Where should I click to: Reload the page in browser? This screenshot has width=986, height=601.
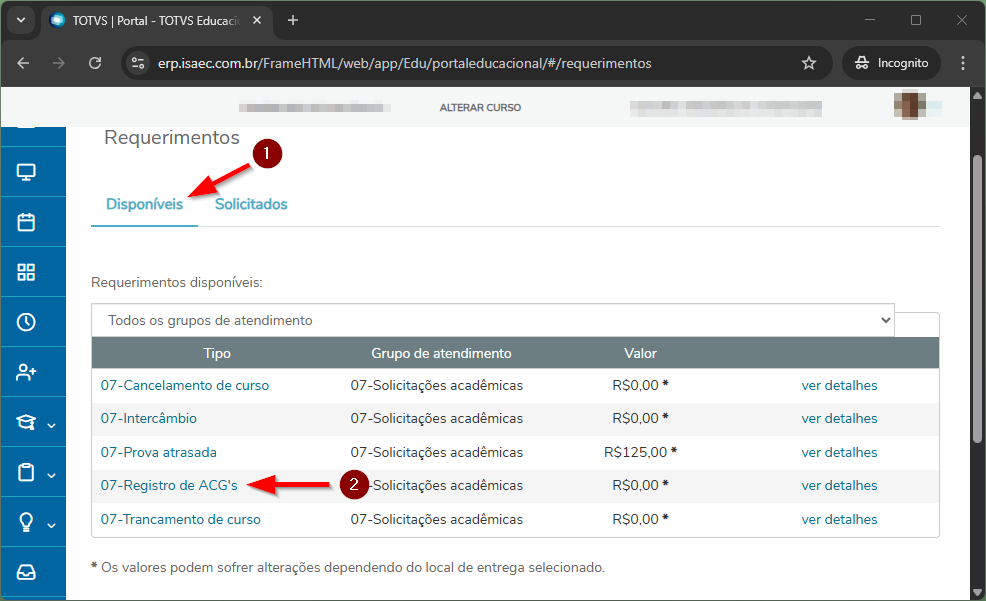(95, 63)
